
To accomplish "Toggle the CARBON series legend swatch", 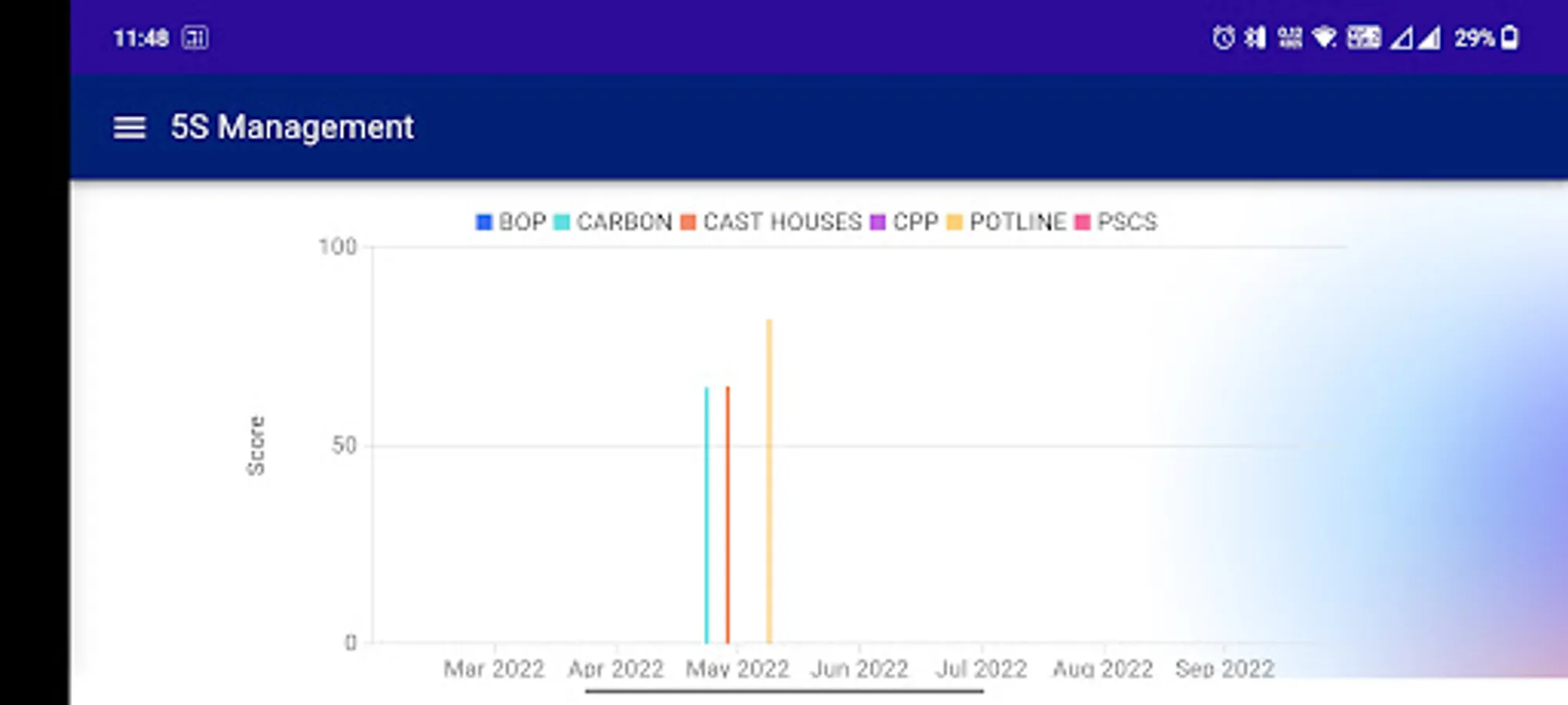I will (x=561, y=222).
